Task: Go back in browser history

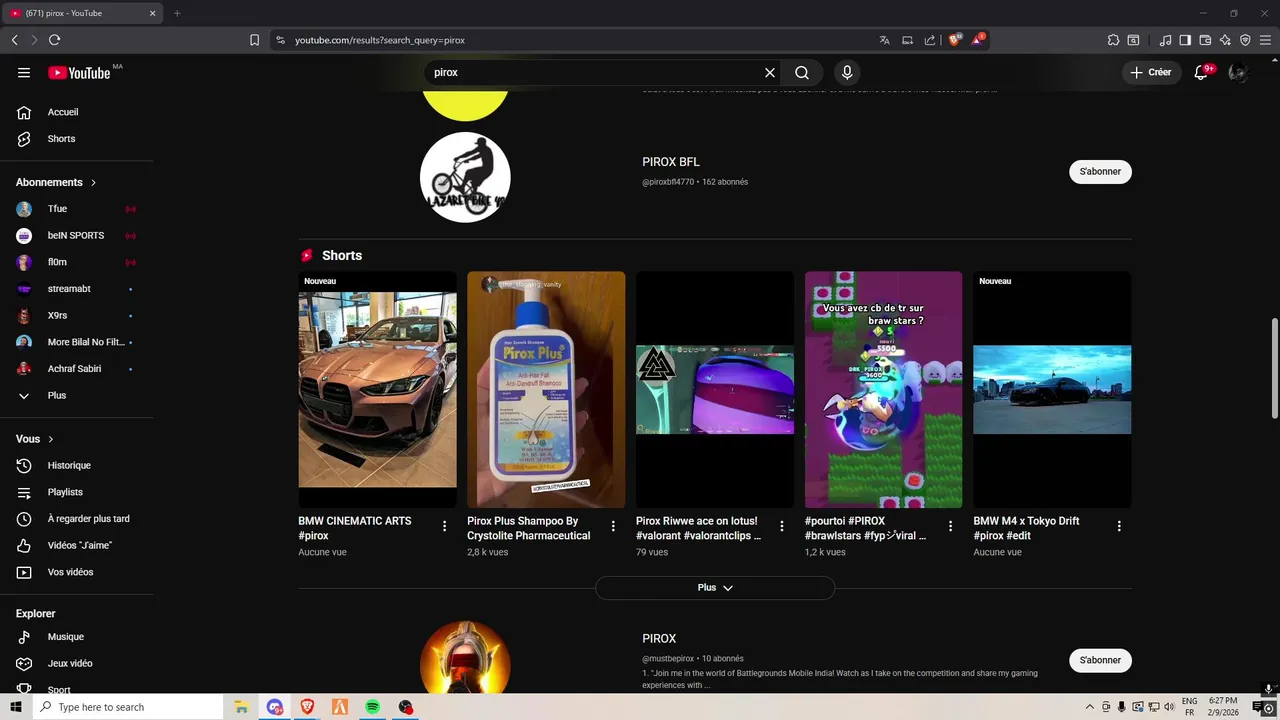Action: pos(14,40)
